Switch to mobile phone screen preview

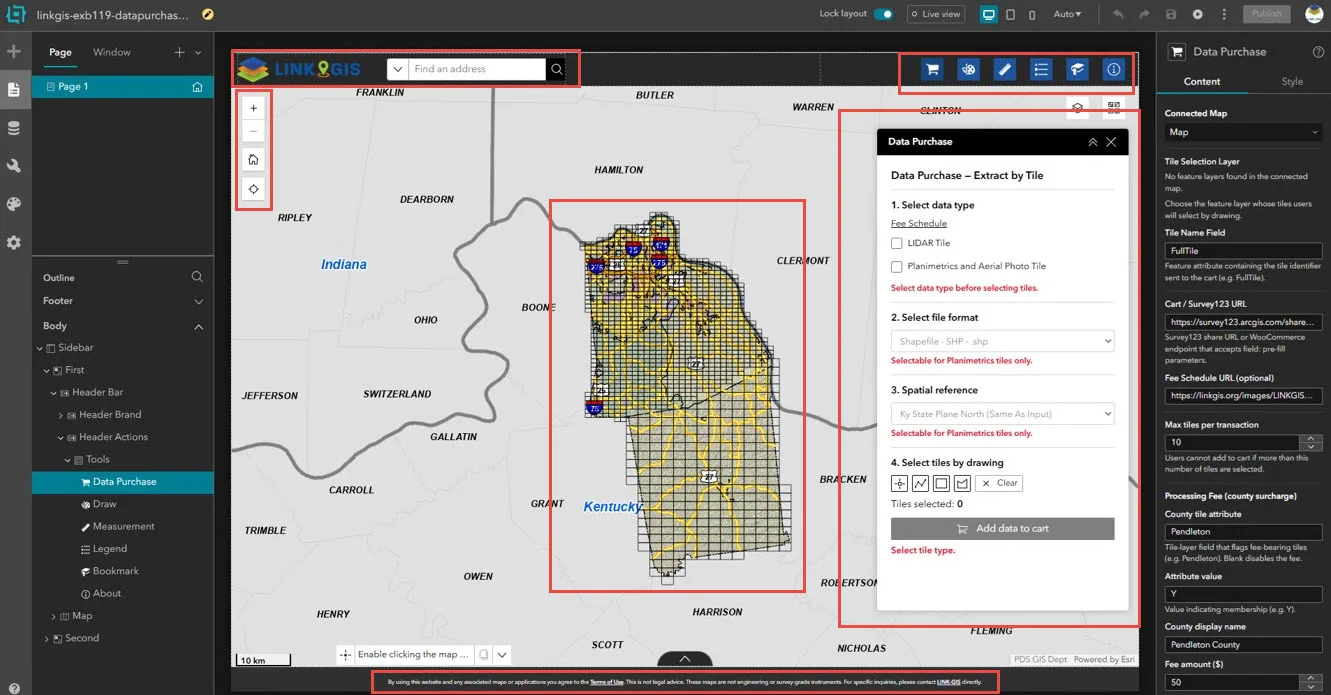[x=1031, y=14]
